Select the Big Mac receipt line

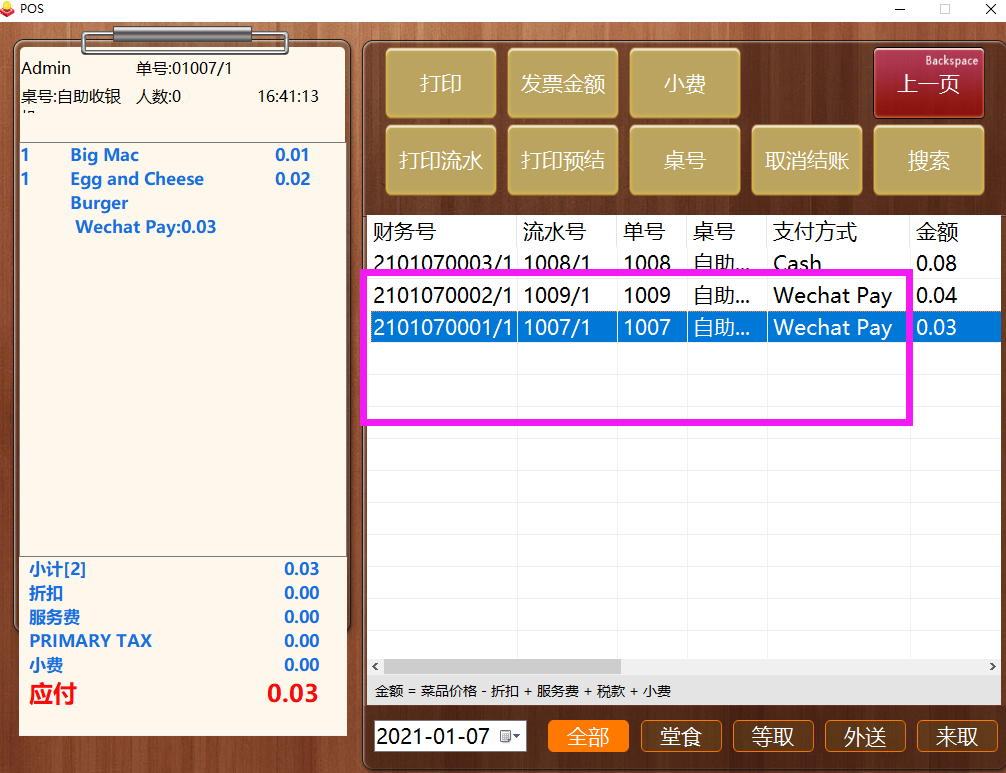click(x=166, y=155)
